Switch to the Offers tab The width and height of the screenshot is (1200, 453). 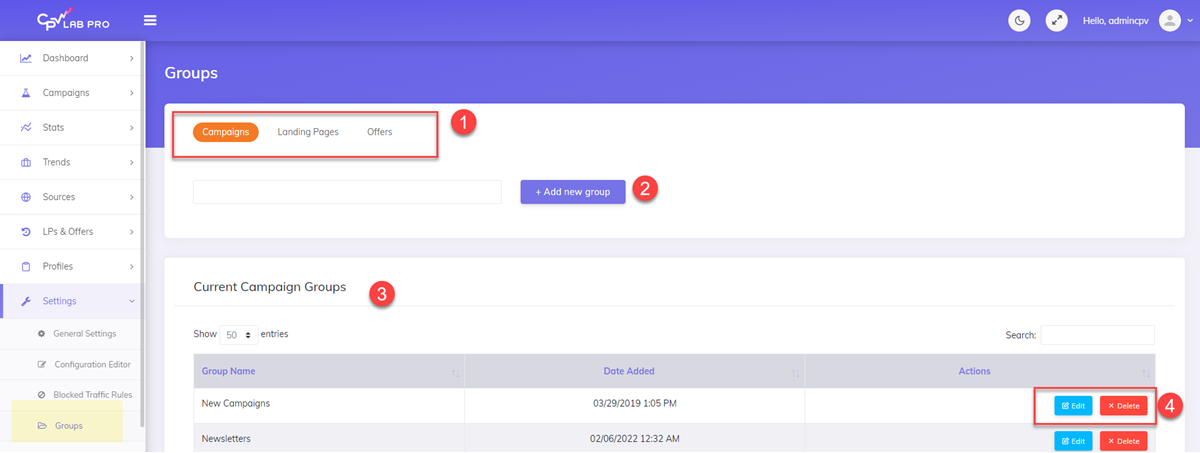coord(380,132)
